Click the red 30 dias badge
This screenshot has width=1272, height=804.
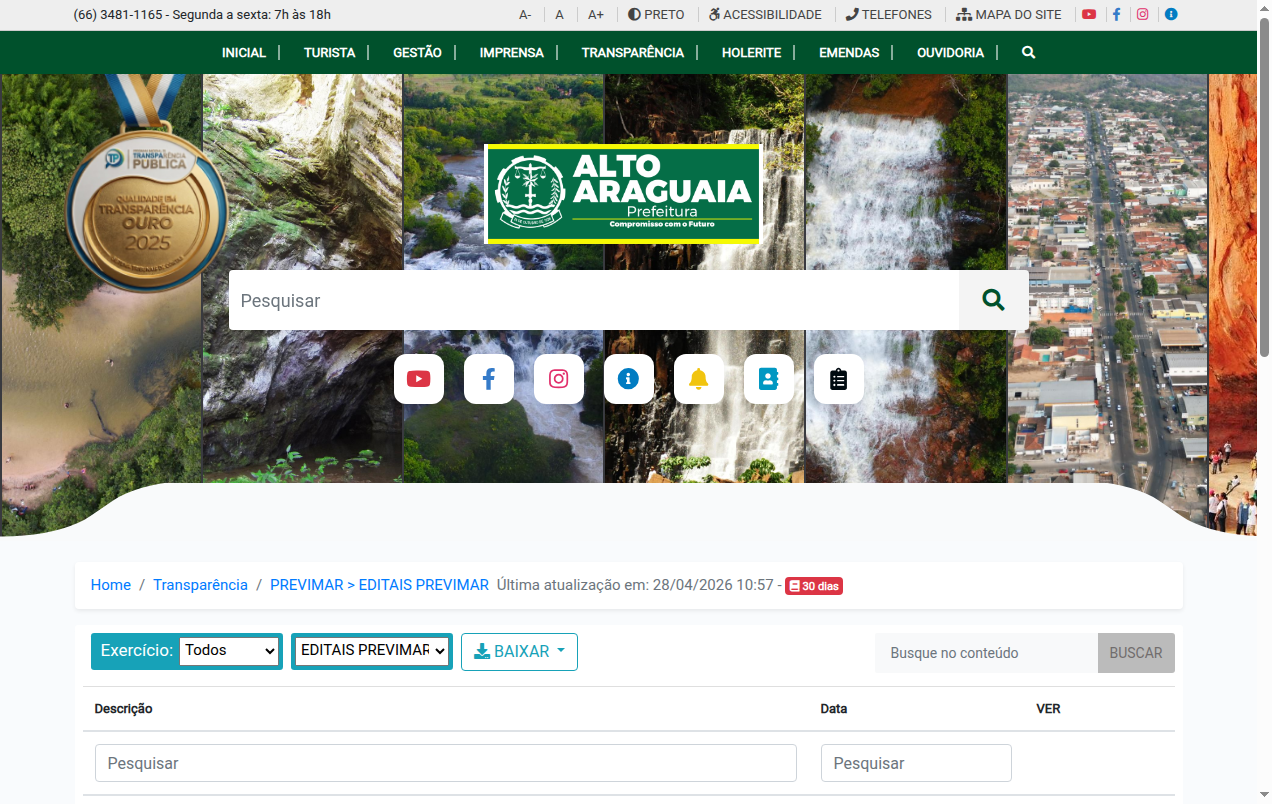(814, 586)
